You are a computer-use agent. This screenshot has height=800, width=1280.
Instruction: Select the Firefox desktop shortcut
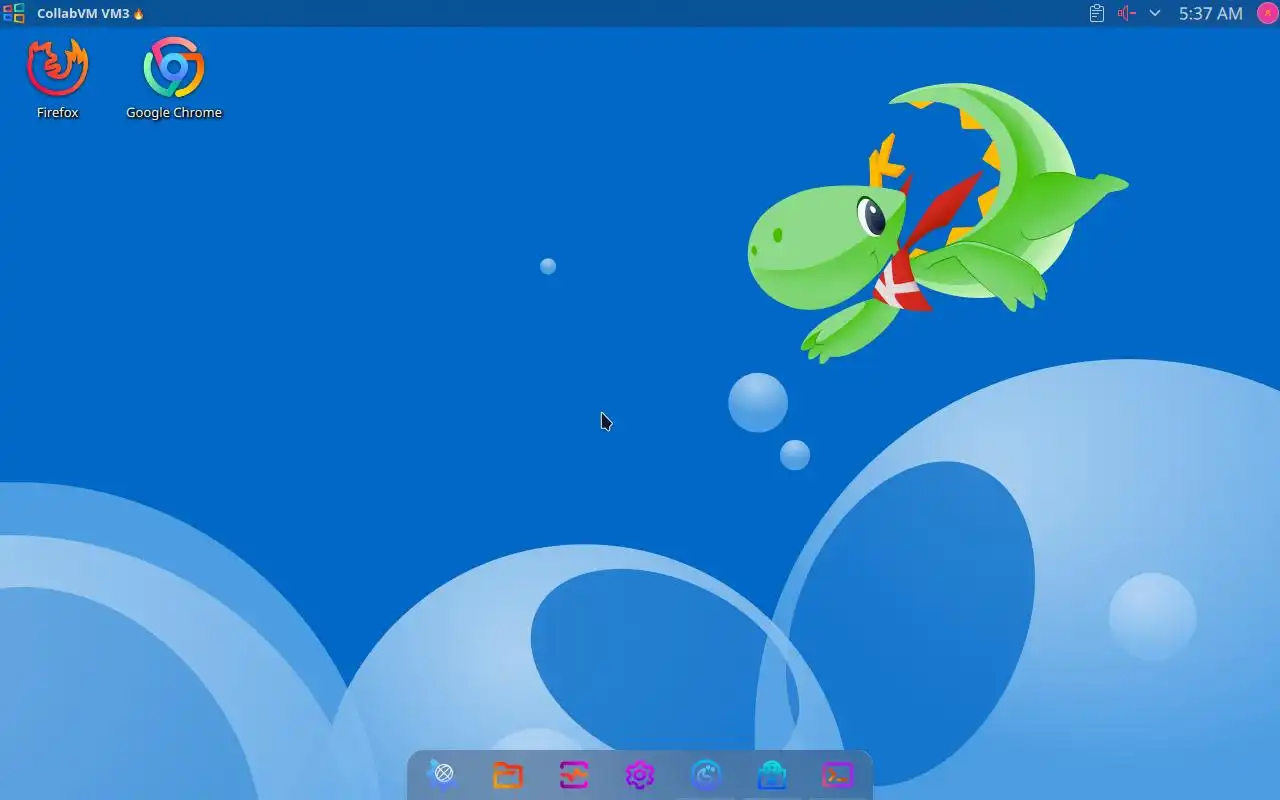57,79
